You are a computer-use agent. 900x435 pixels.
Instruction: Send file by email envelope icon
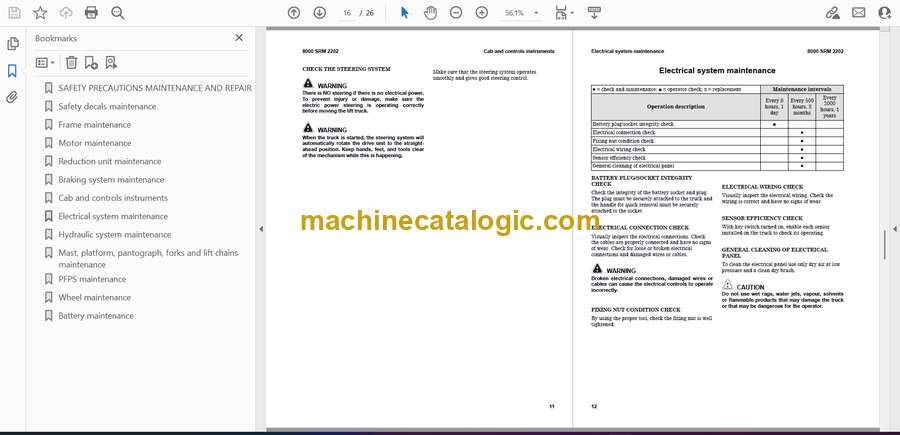[x=859, y=13]
